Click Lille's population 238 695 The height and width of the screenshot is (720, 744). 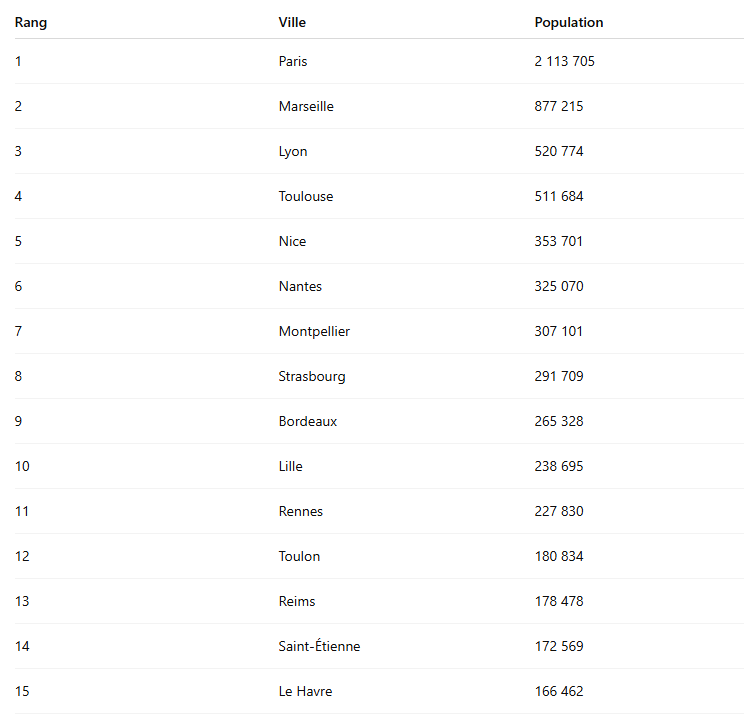pos(559,466)
